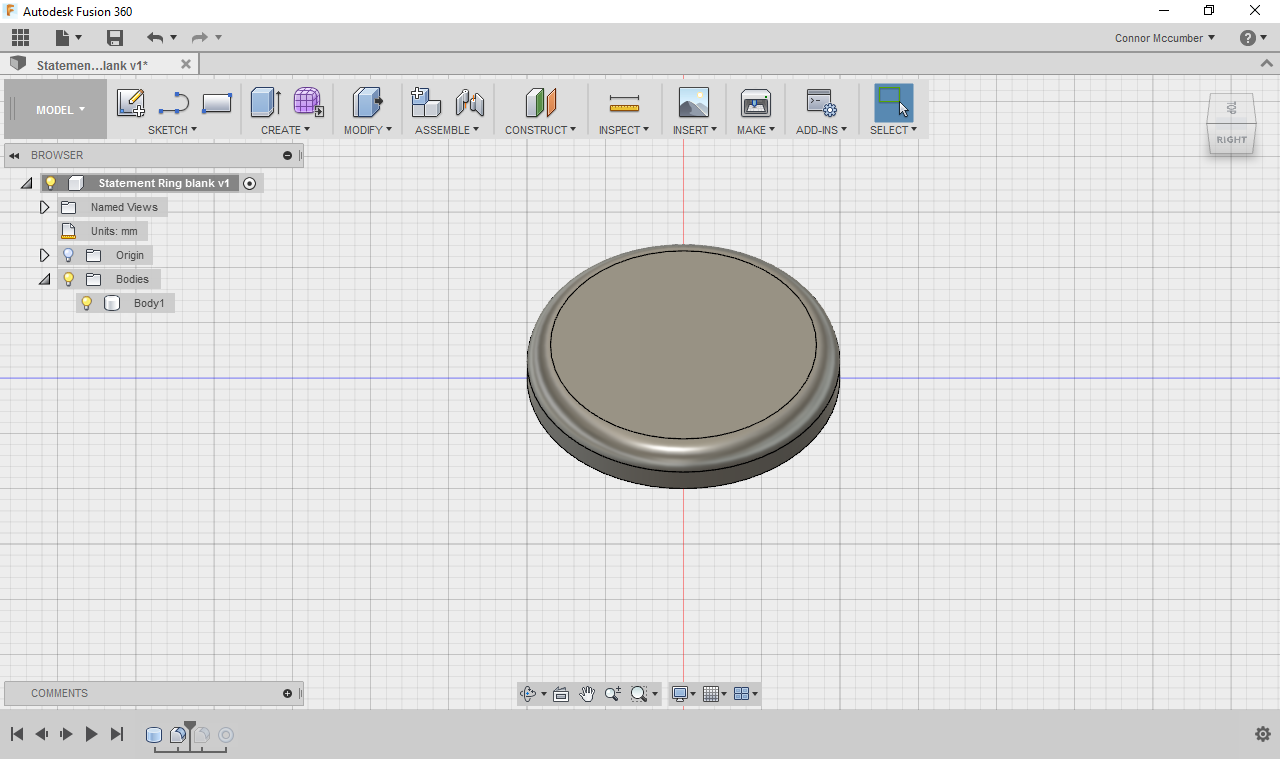Open the data panel grid icon
The width and height of the screenshot is (1280, 759).
pos(21,38)
